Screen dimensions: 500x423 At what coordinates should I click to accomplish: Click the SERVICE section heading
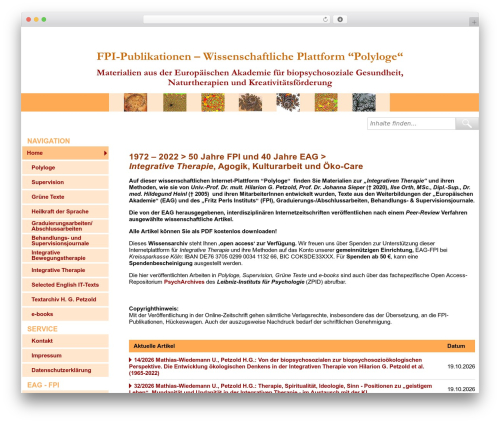pos(42,329)
